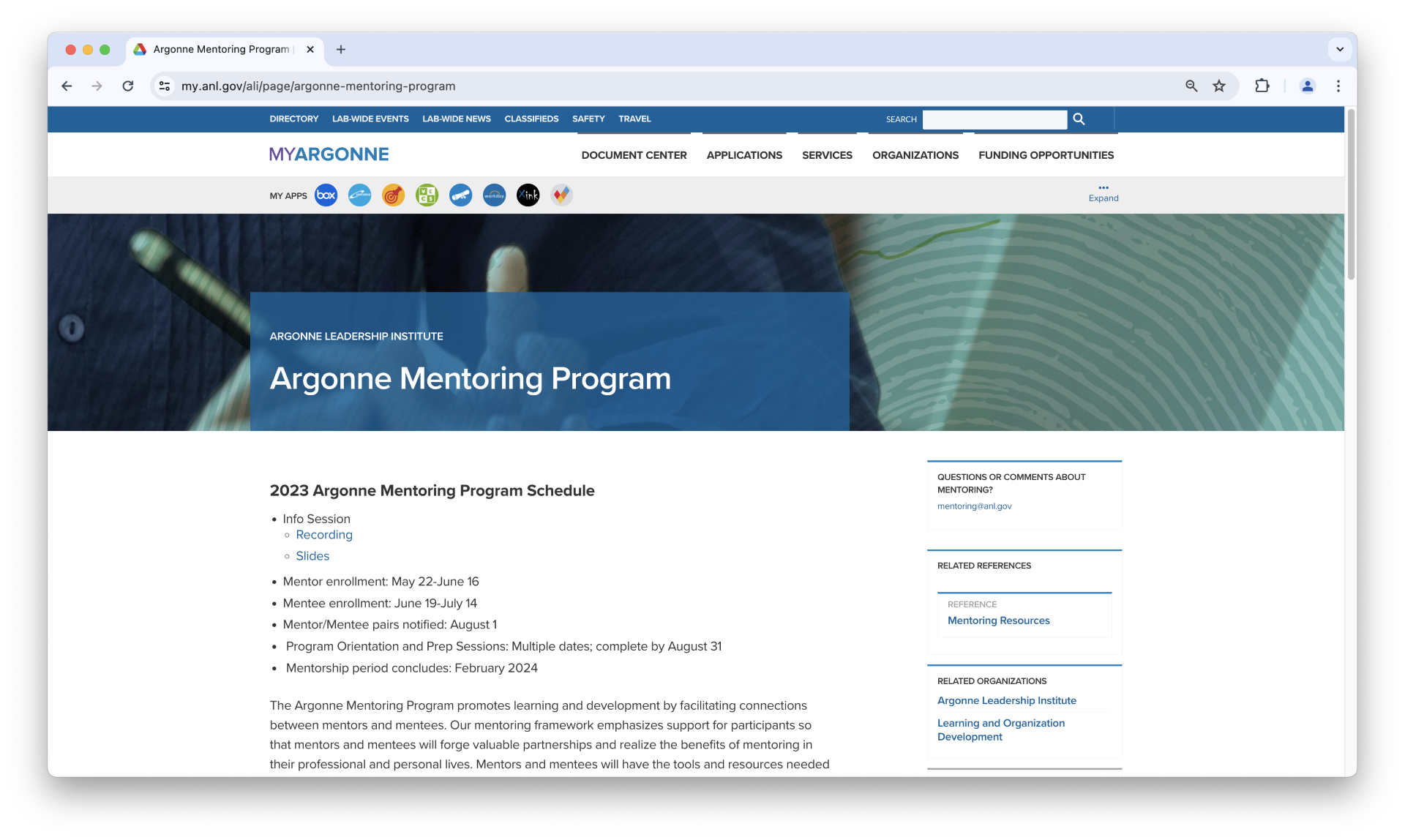This screenshot has width=1405, height=840.
Task: Open the Travel menu item
Action: click(x=634, y=119)
